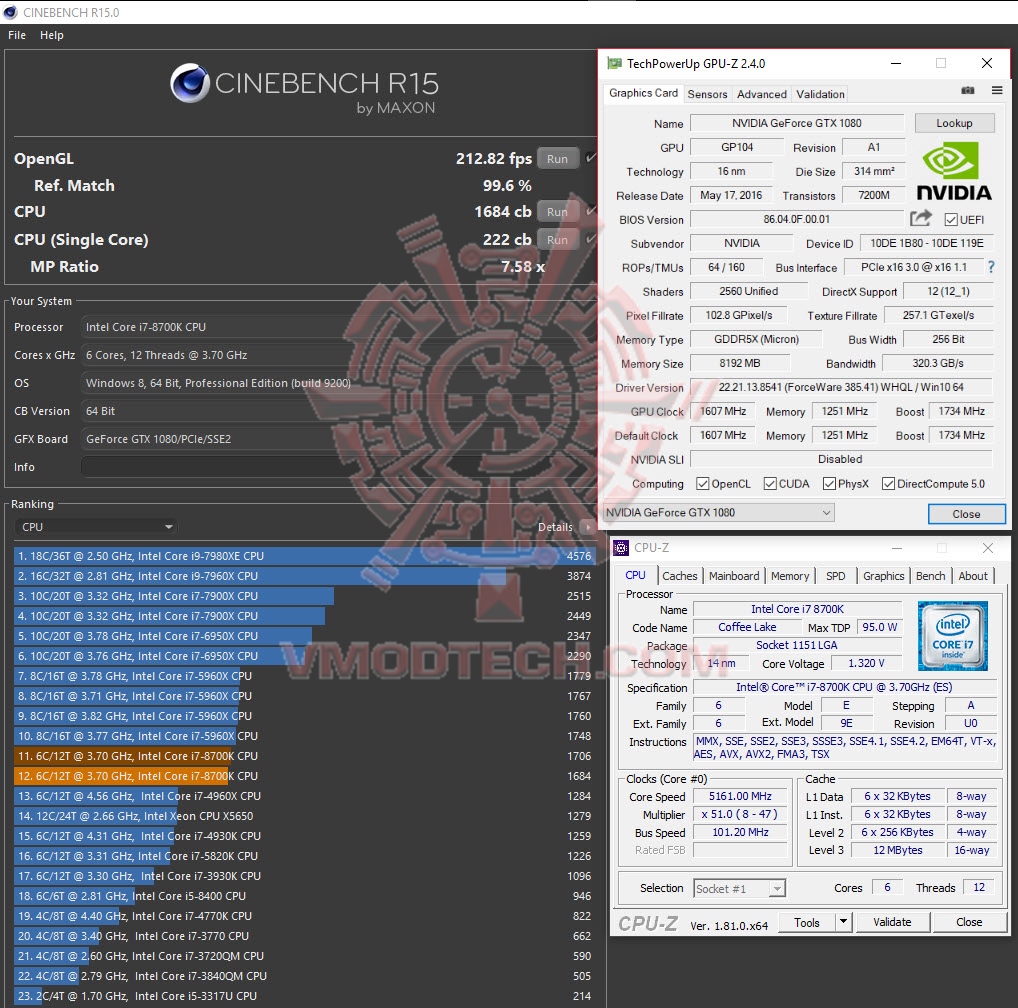Toggle the CPU Single Core checkmark

click(x=590, y=239)
